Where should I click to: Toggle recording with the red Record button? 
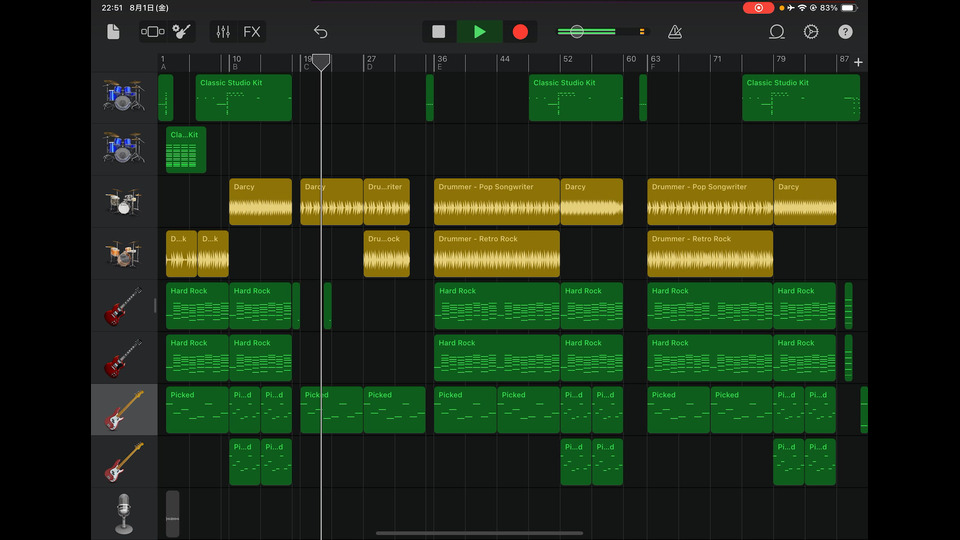tap(520, 32)
